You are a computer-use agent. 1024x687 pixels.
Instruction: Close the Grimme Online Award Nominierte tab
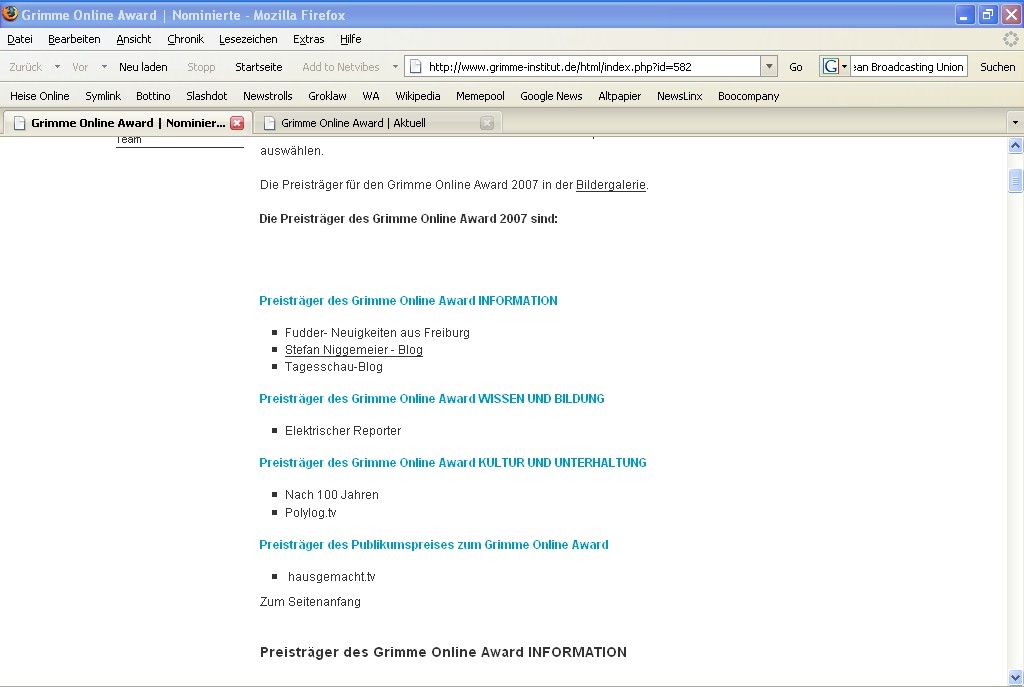click(237, 123)
